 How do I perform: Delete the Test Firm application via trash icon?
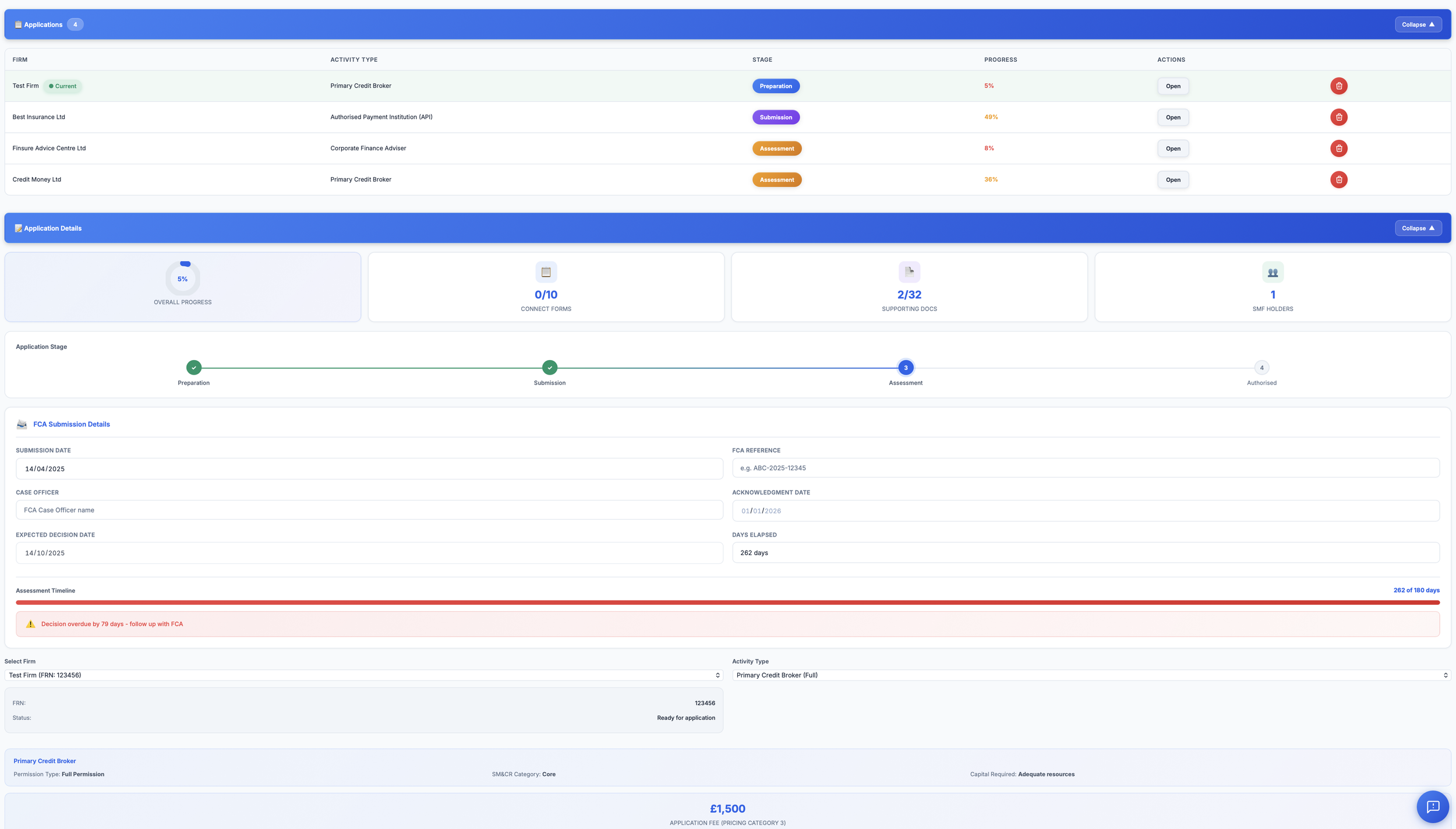coord(1338,86)
